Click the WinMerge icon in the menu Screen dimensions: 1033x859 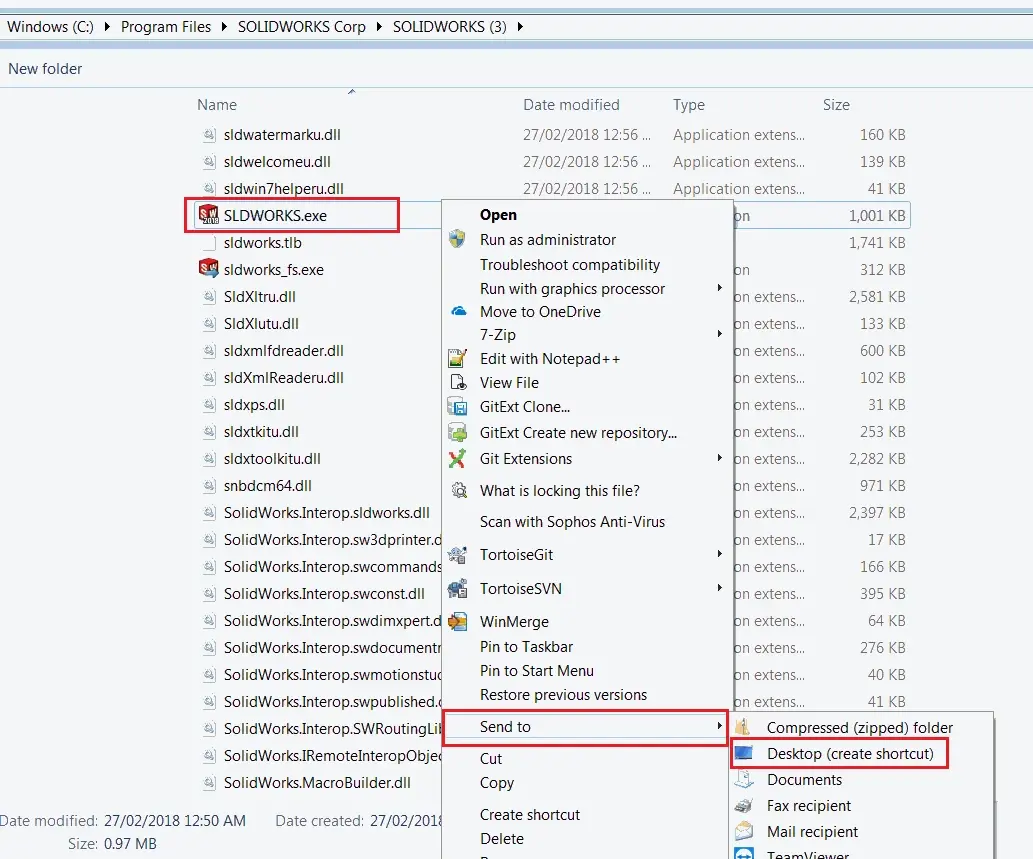point(458,621)
